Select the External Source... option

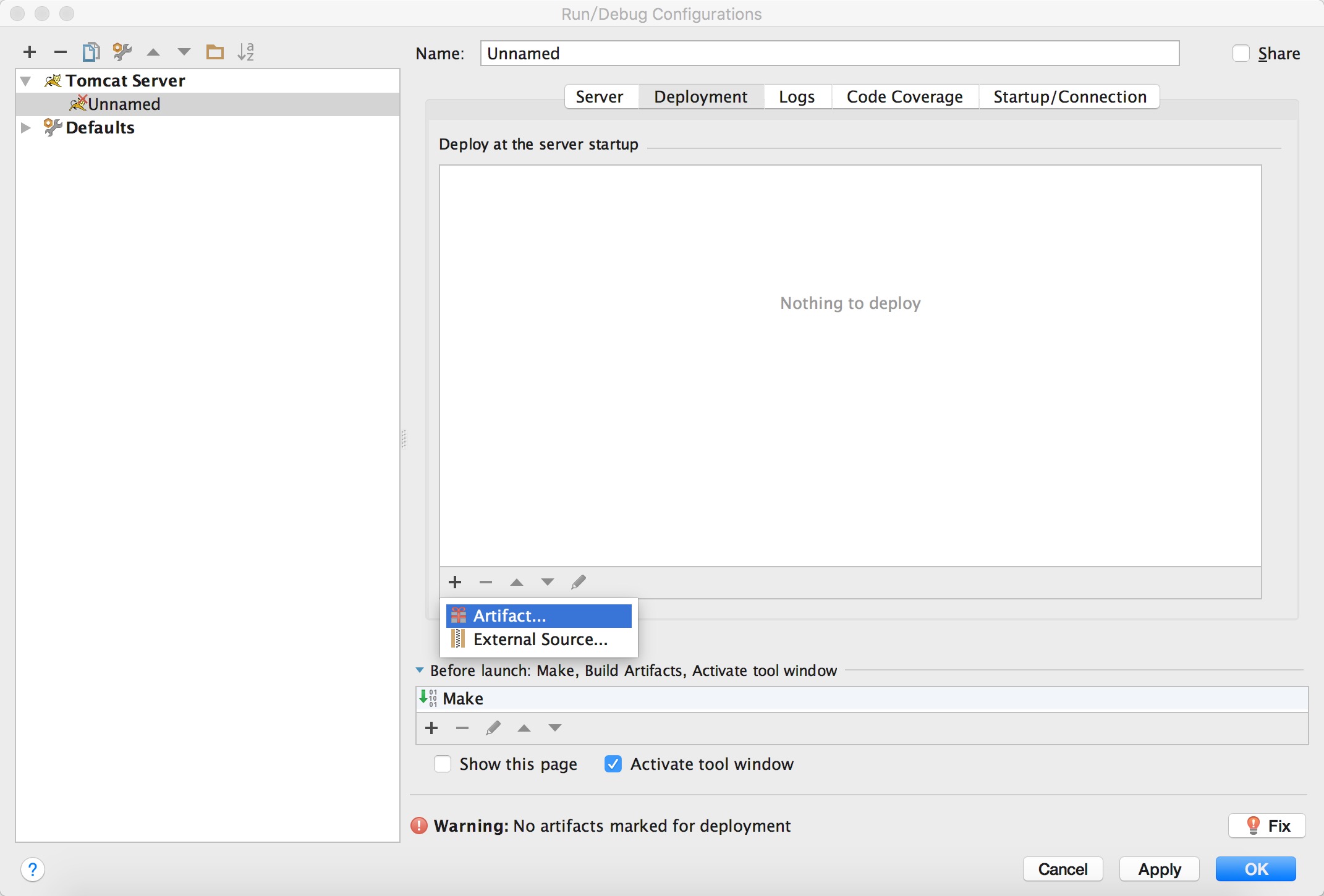coord(540,640)
